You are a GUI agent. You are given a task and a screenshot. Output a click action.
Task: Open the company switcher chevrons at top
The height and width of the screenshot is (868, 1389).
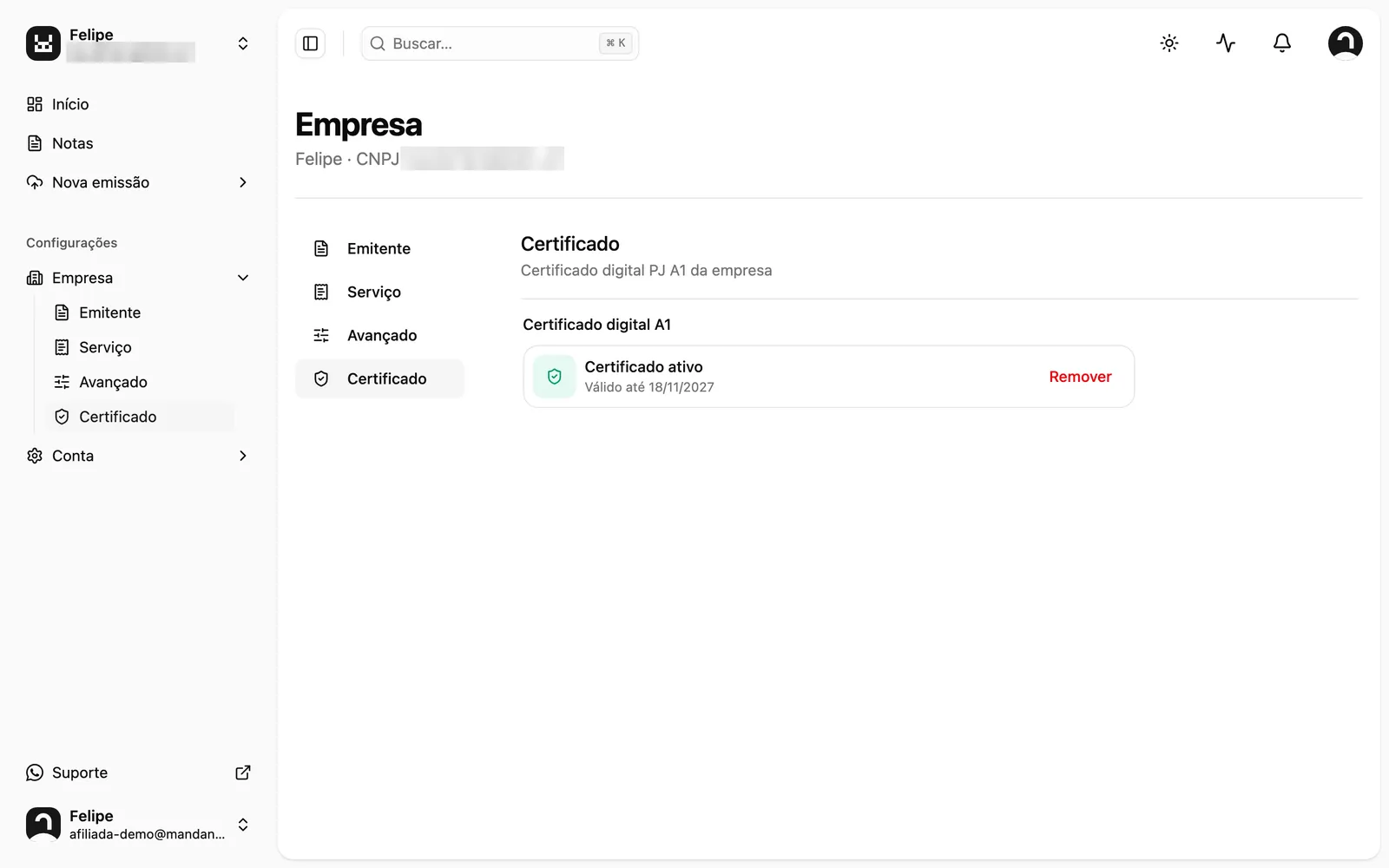tap(243, 43)
